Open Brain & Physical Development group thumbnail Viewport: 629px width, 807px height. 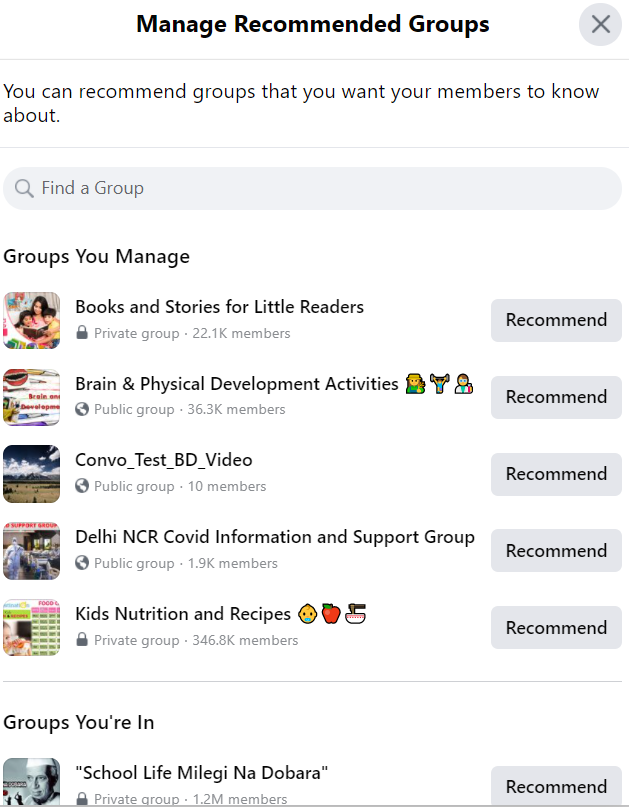pyautogui.click(x=31, y=397)
